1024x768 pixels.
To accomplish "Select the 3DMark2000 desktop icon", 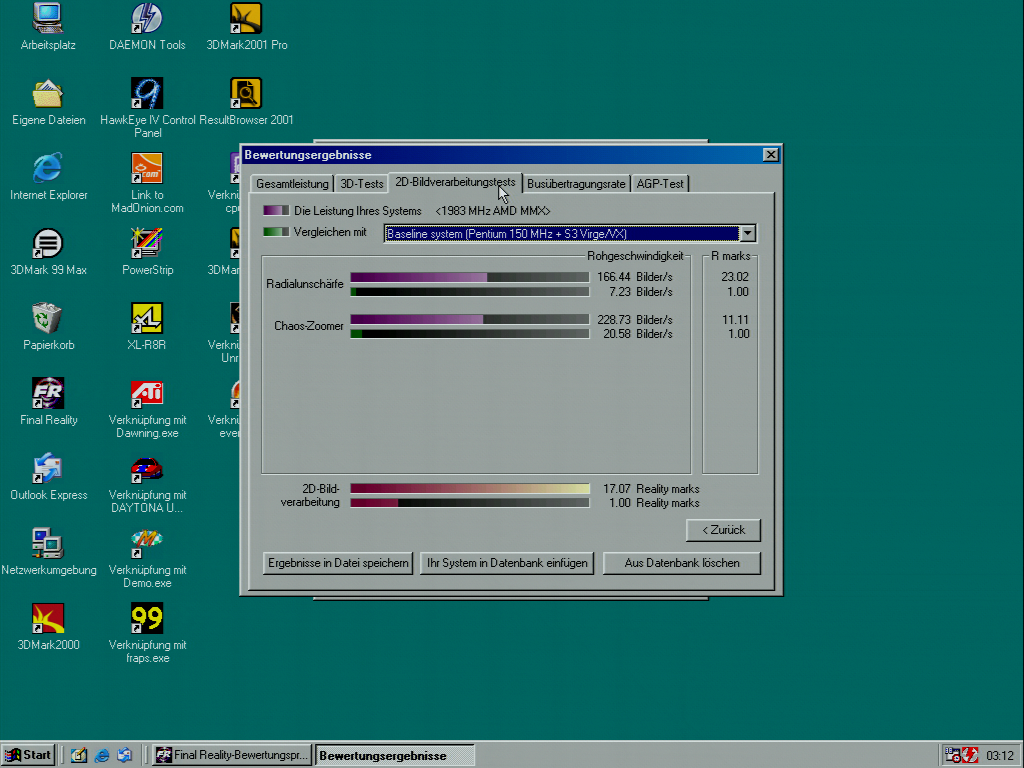I will pos(48,619).
